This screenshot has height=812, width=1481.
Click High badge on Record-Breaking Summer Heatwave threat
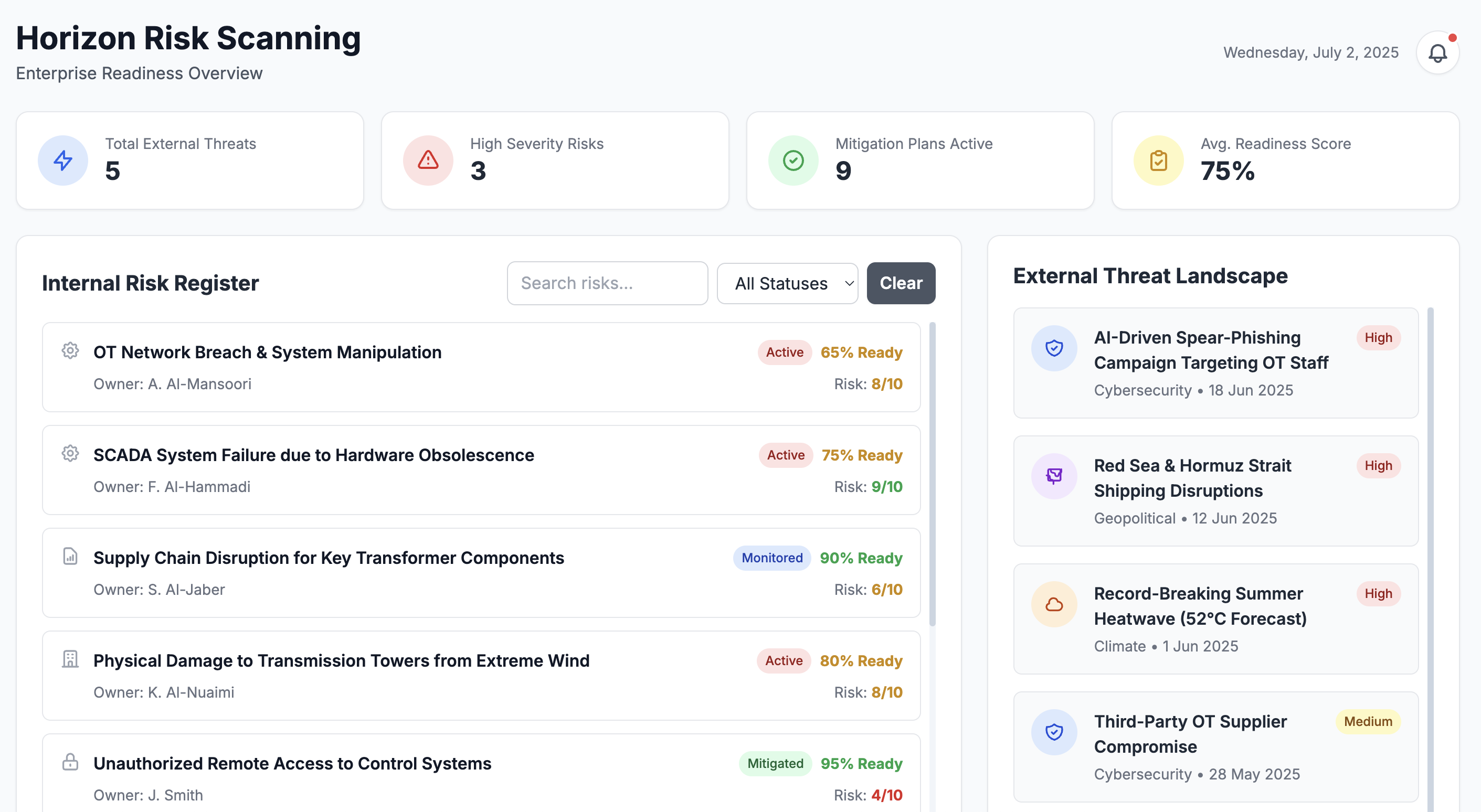(x=1378, y=594)
